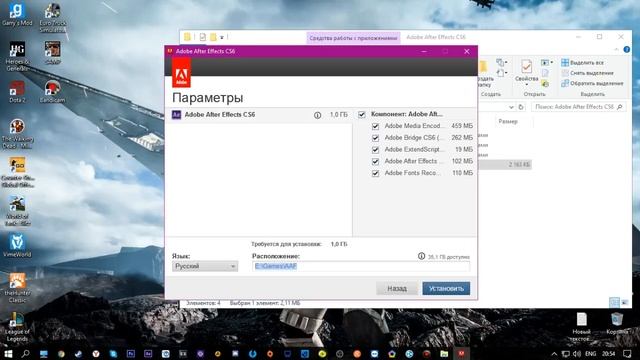640x360 pixels.
Task: Open the Explorer help question-mark icon
Action: click(x=627, y=50)
